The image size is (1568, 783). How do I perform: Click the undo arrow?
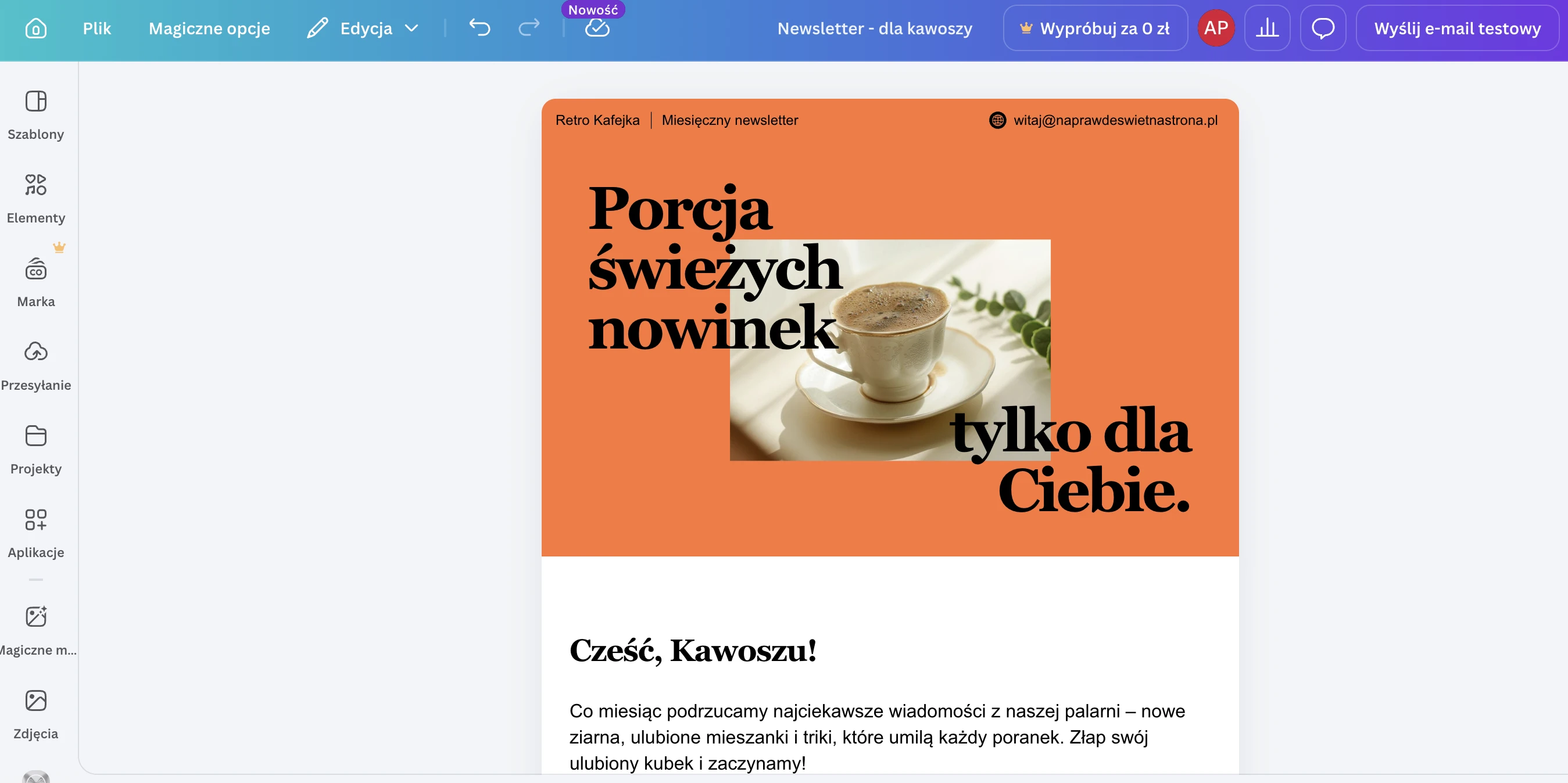[x=479, y=28]
